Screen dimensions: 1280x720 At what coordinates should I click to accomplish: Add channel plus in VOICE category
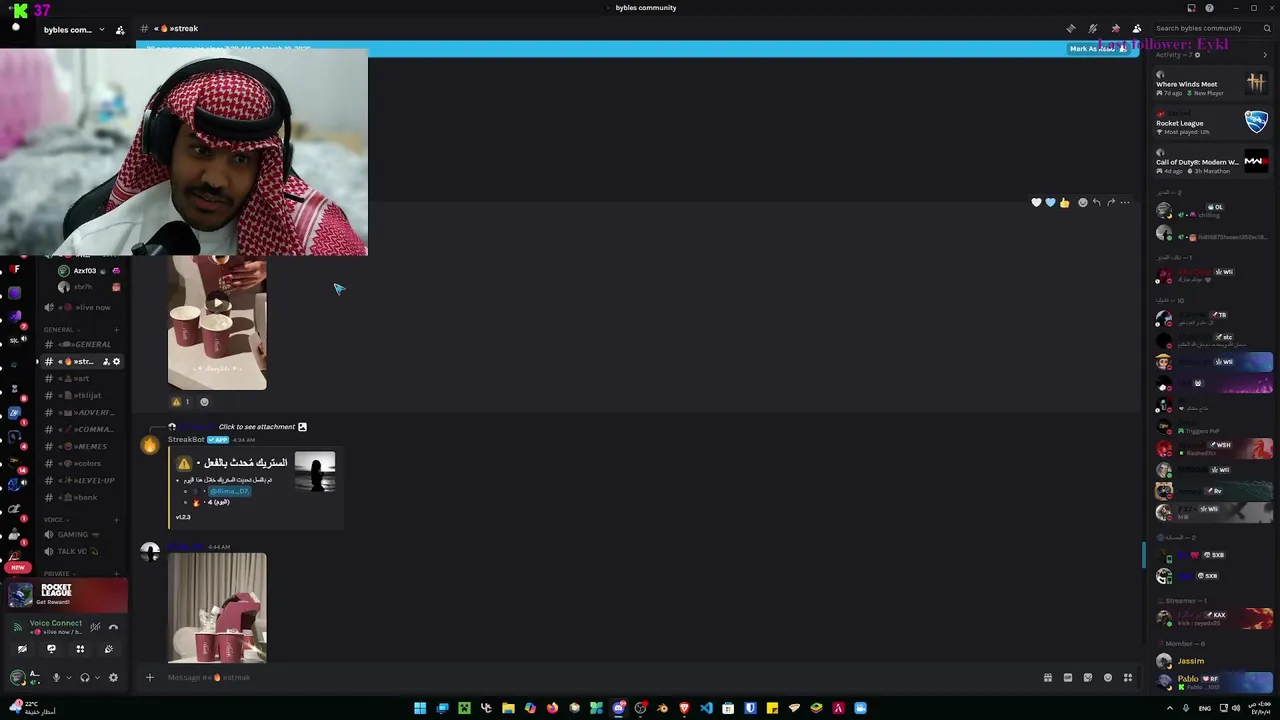tap(117, 520)
